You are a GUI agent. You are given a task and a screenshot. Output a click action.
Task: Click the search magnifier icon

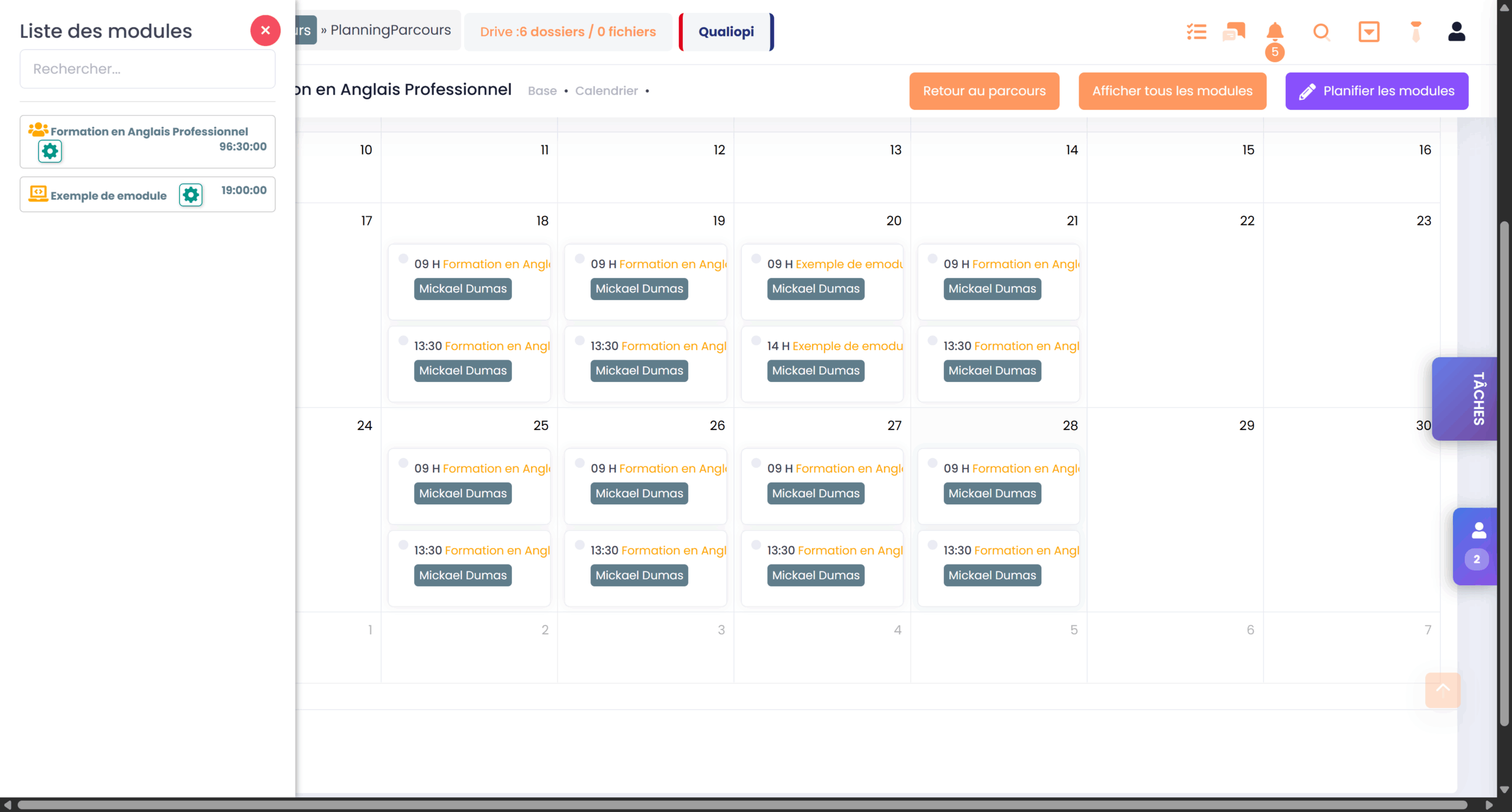1321,31
